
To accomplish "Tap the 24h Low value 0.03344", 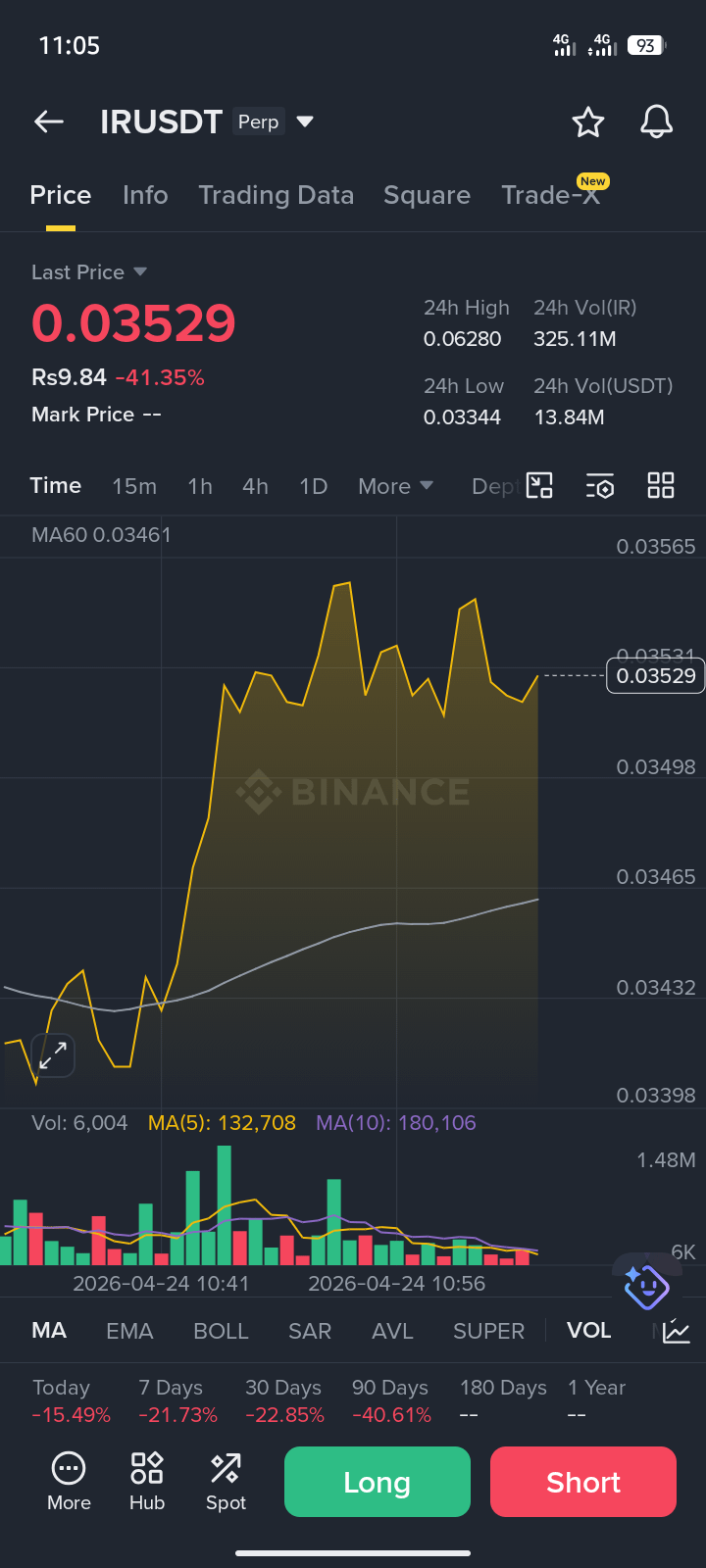I will click(x=463, y=417).
